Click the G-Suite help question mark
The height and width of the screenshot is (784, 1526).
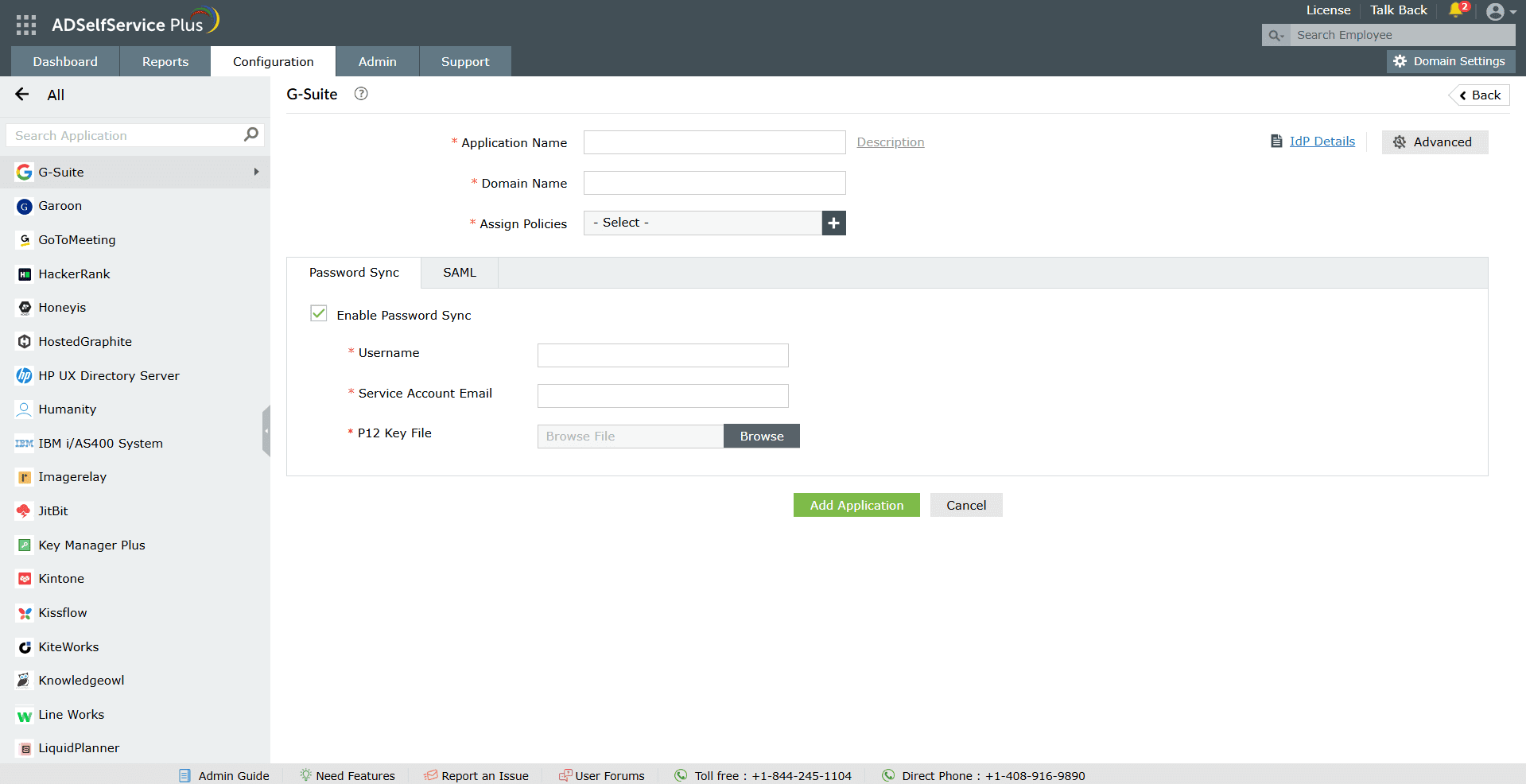(x=360, y=94)
